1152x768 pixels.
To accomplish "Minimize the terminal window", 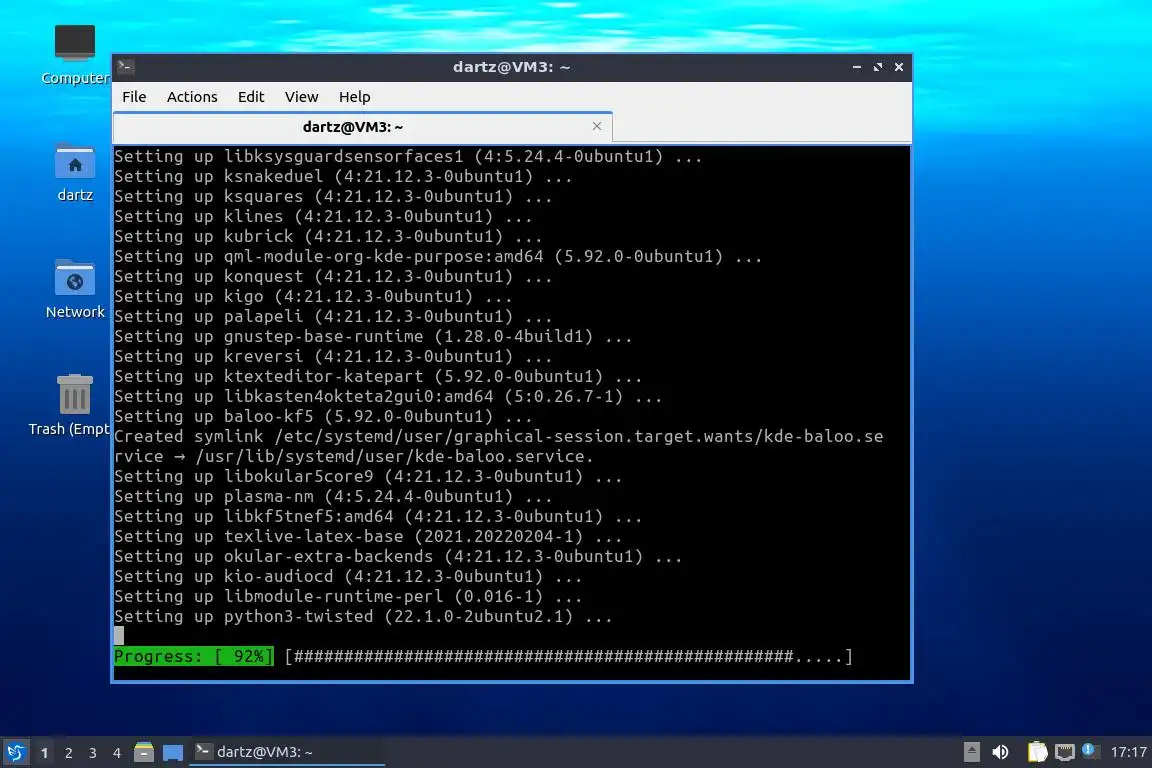I will pos(857,67).
